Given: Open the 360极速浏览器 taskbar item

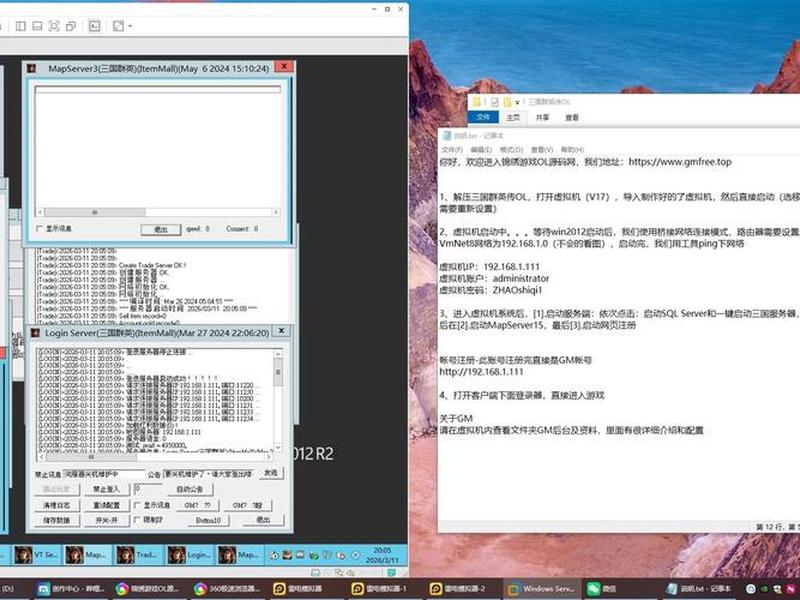Looking at the screenshot, I should pyautogui.click(x=227, y=589).
